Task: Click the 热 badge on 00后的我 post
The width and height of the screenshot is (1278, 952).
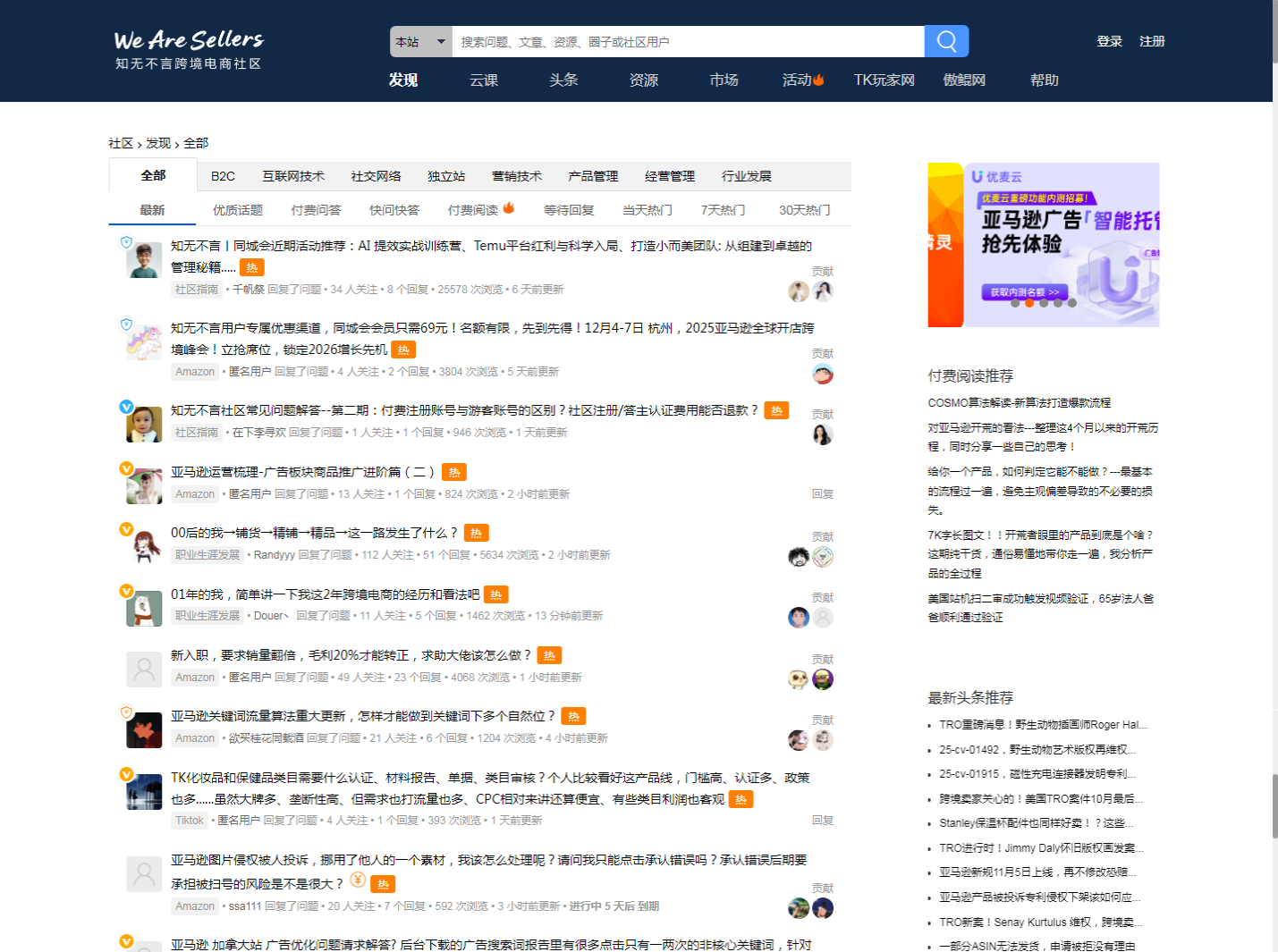Action: pos(476,532)
